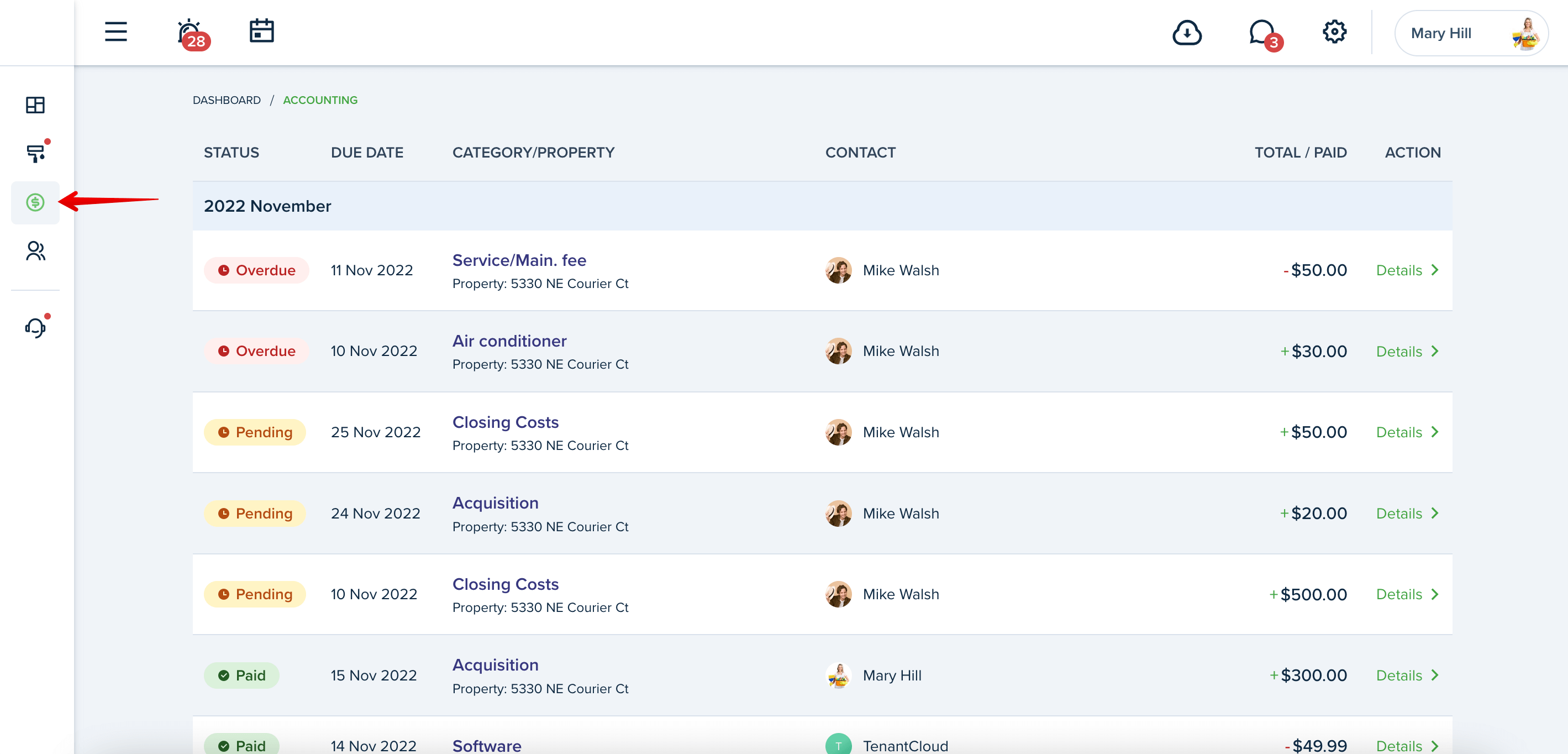View Details for +$50.00 Closing Costs
This screenshot has height=754, width=1568.
[x=1407, y=432]
